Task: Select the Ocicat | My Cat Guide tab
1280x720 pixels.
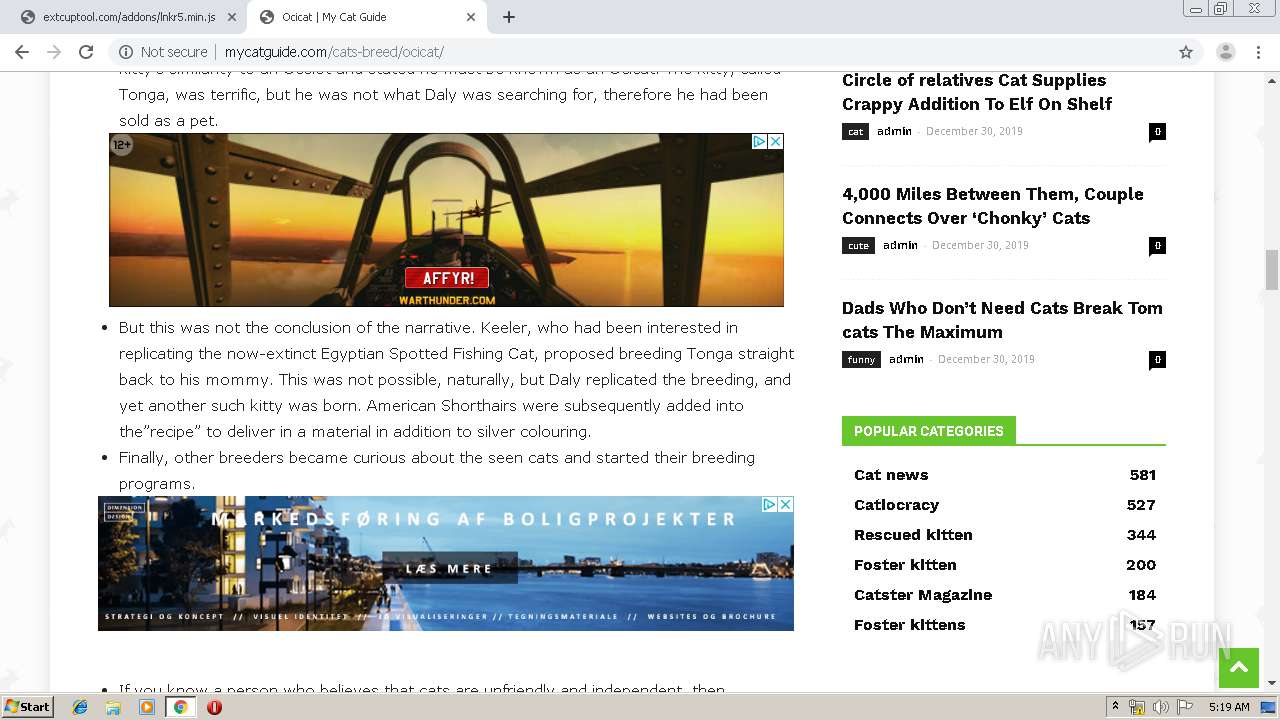Action: pos(366,17)
